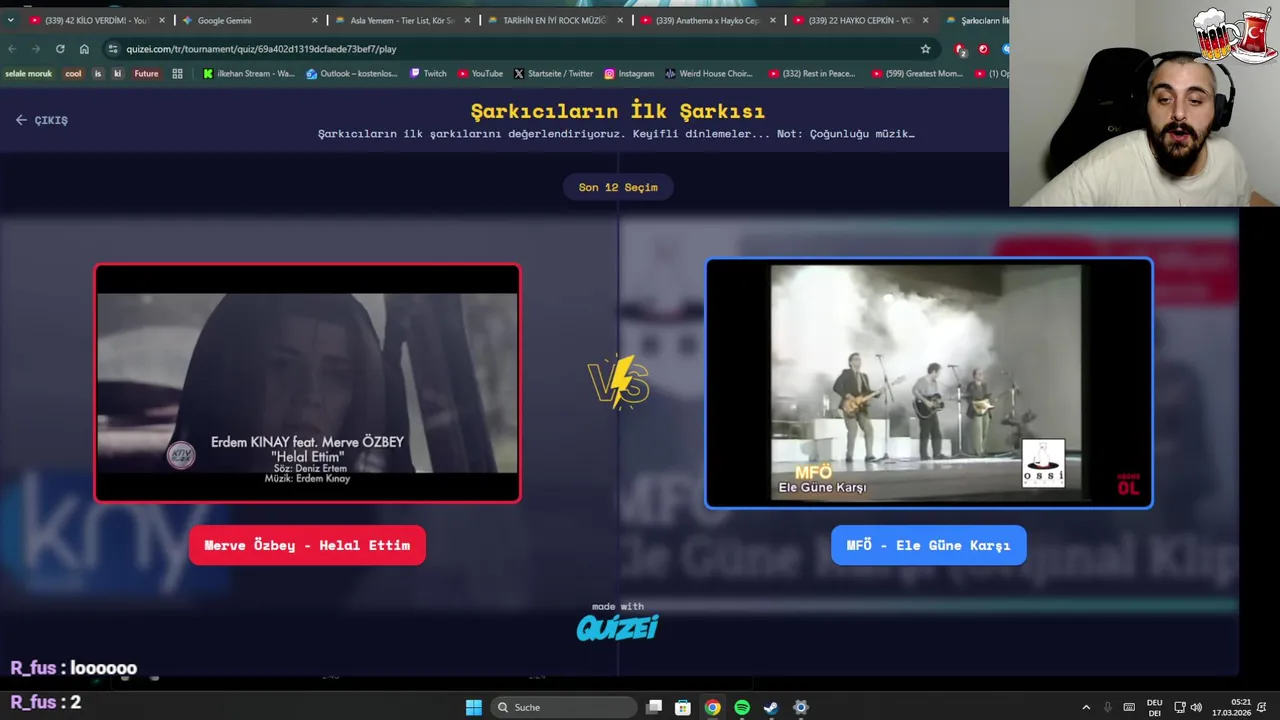This screenshot has height=720, width=1280.
Task: Open the Startseite / Twitter bookmark
Action: tap(553, 73)
